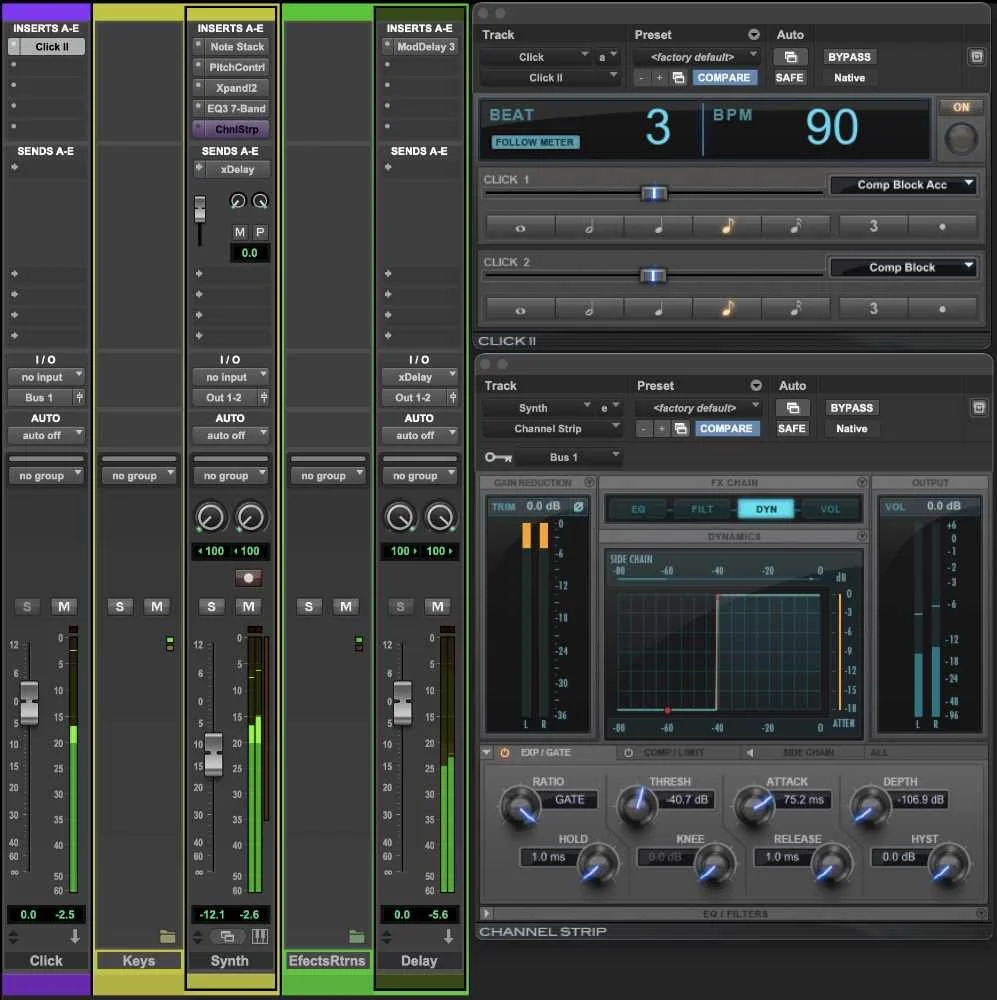Toggle FOLLOW METER in Click II

[x=535, y=142]
